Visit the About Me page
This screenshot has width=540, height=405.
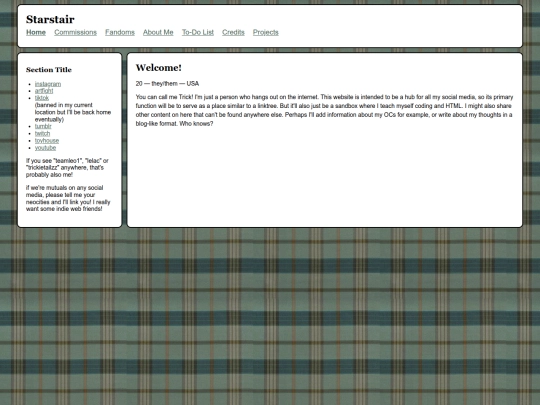tap(158, 32)
